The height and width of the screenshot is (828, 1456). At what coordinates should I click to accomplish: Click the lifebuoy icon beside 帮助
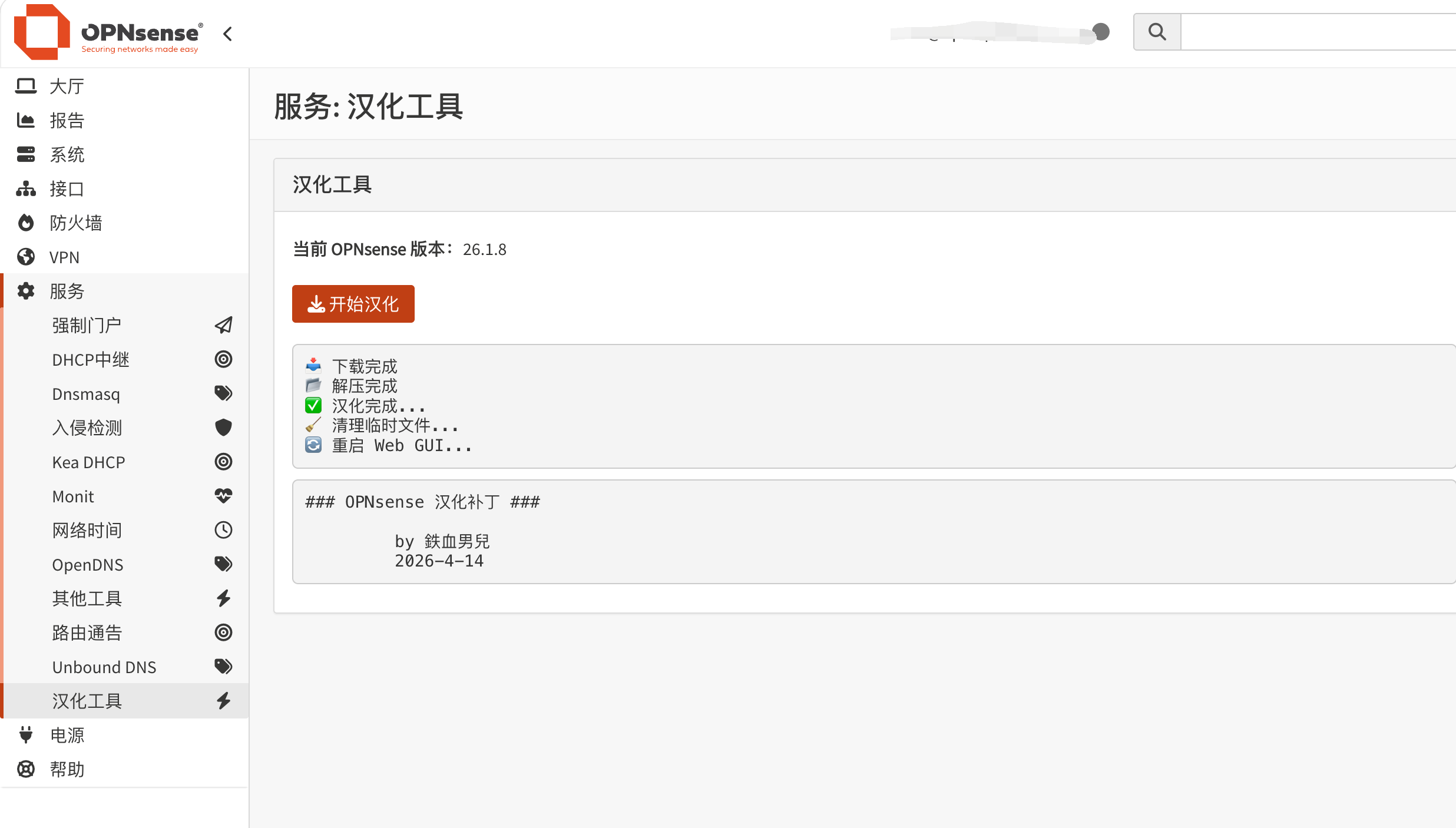pos(26,769)
